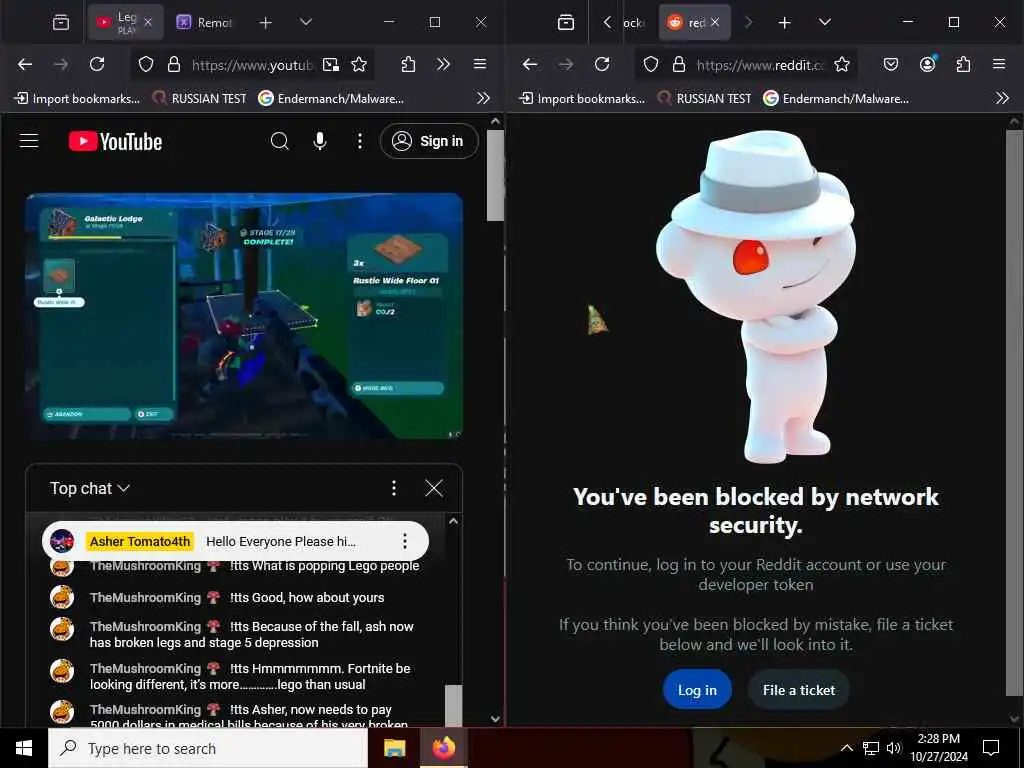
Task: Show more toolbar tools in YouTube window
Action: [x=443, y=64]
